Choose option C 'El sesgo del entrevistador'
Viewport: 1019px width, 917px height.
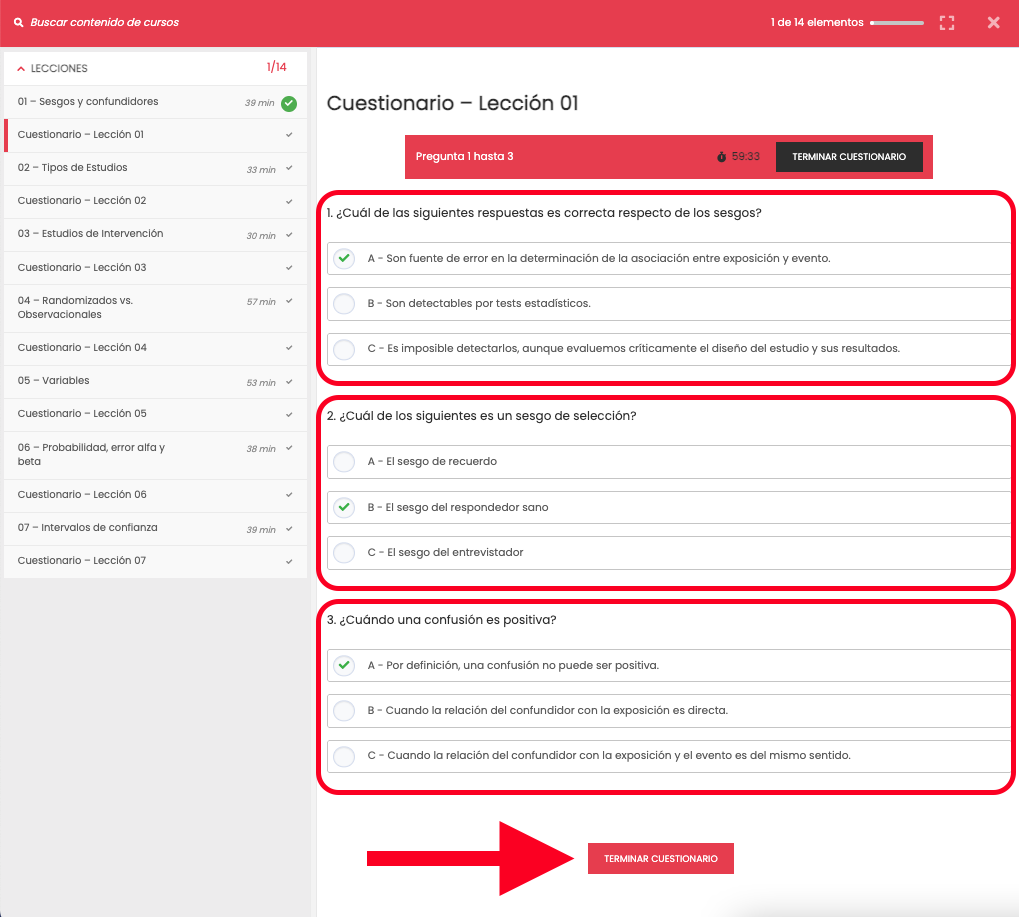(x=344, y=552)
